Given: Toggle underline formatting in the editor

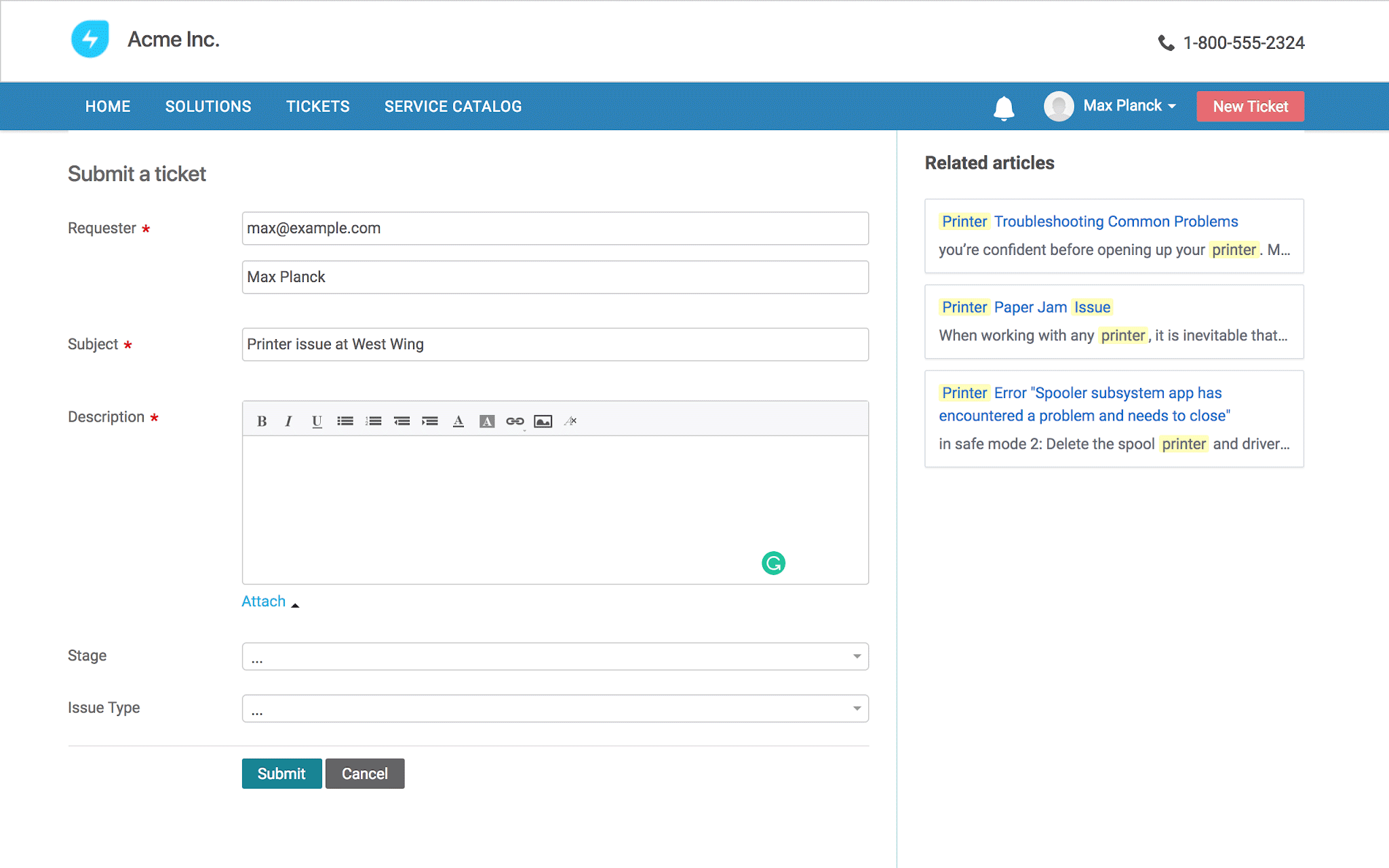Looking at the screenshot, I should [317, 421].
